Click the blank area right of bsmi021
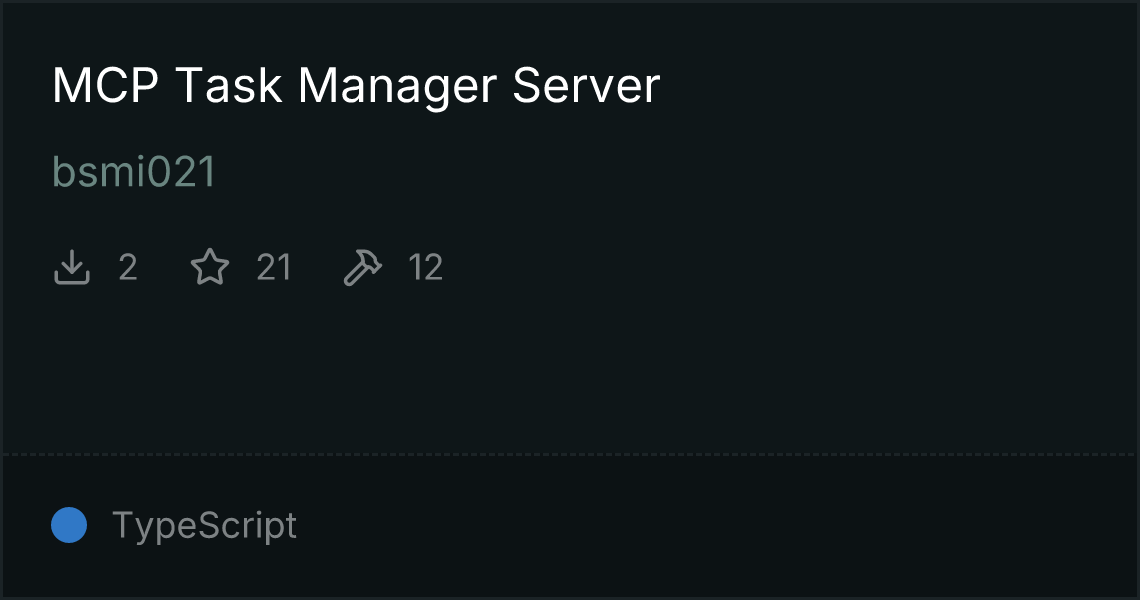The height and width of the screenshot is (600, 1140). click(x=676, y=172)
